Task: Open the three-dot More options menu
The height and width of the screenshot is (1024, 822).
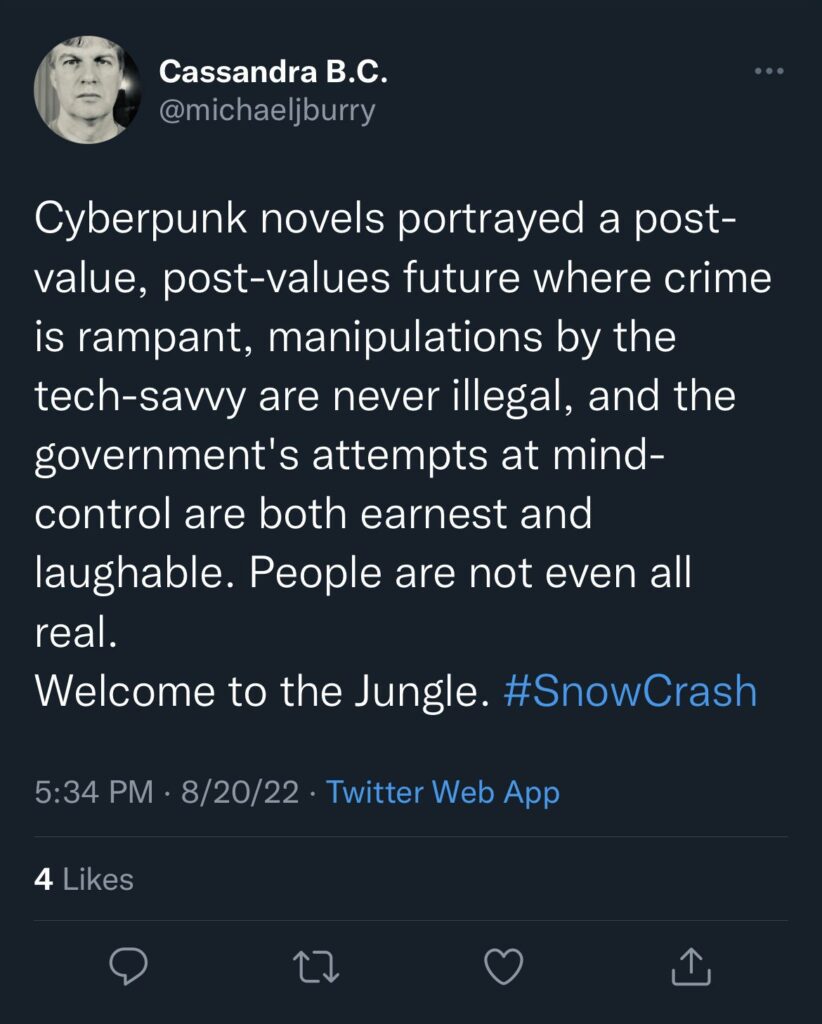Action: (768, 72)
